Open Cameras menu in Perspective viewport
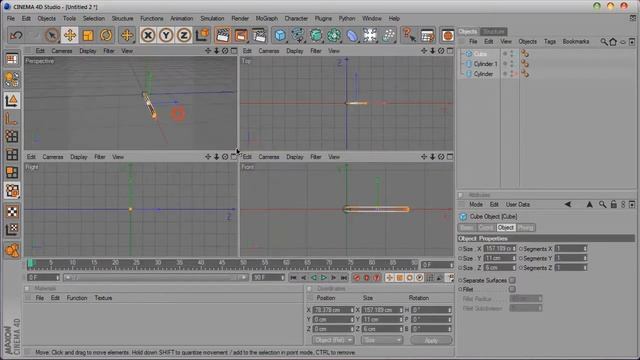The image size is (640, 360). pos(62,51)
